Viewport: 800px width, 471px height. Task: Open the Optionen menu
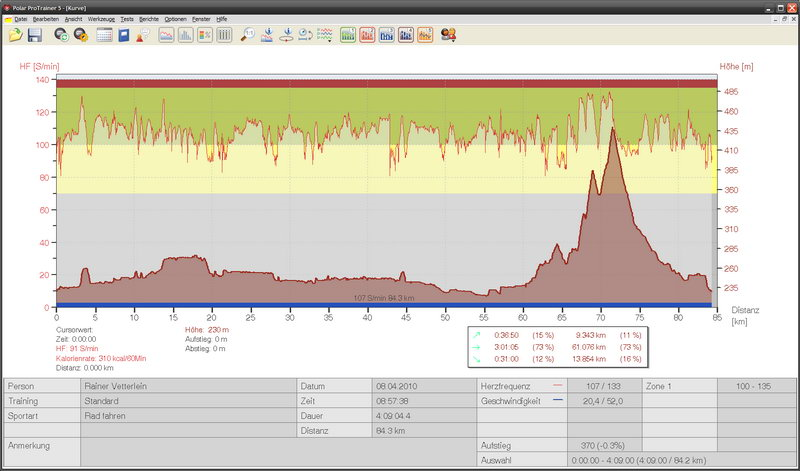(x=175, y=19)
